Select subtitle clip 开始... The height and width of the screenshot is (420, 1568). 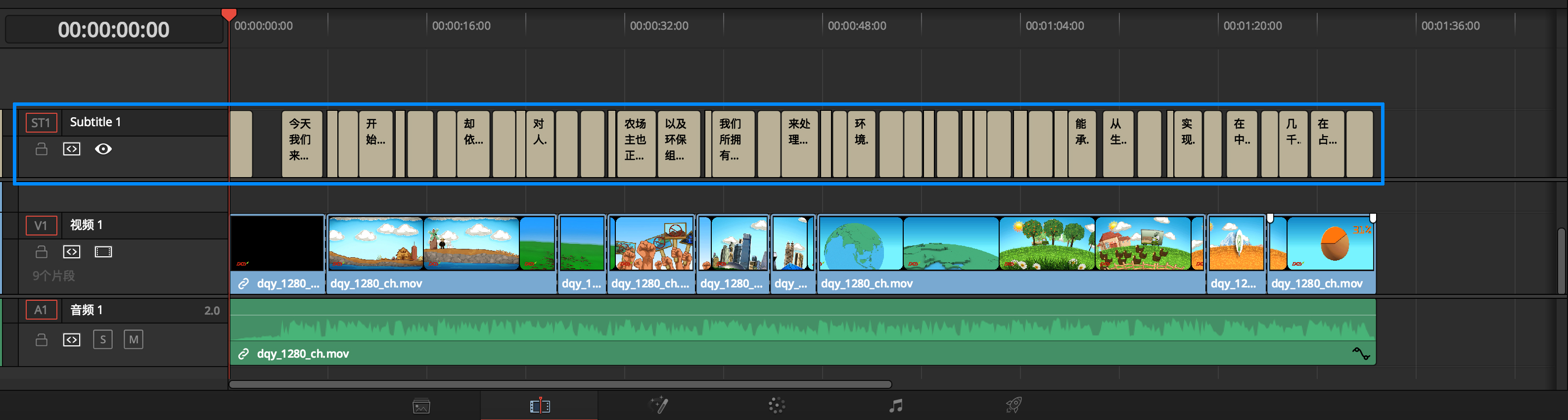[375, 143]
